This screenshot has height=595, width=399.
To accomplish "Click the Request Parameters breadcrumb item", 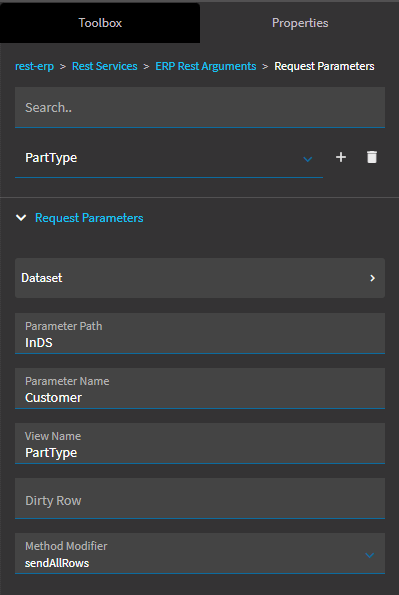I will [x=324, y=66].
